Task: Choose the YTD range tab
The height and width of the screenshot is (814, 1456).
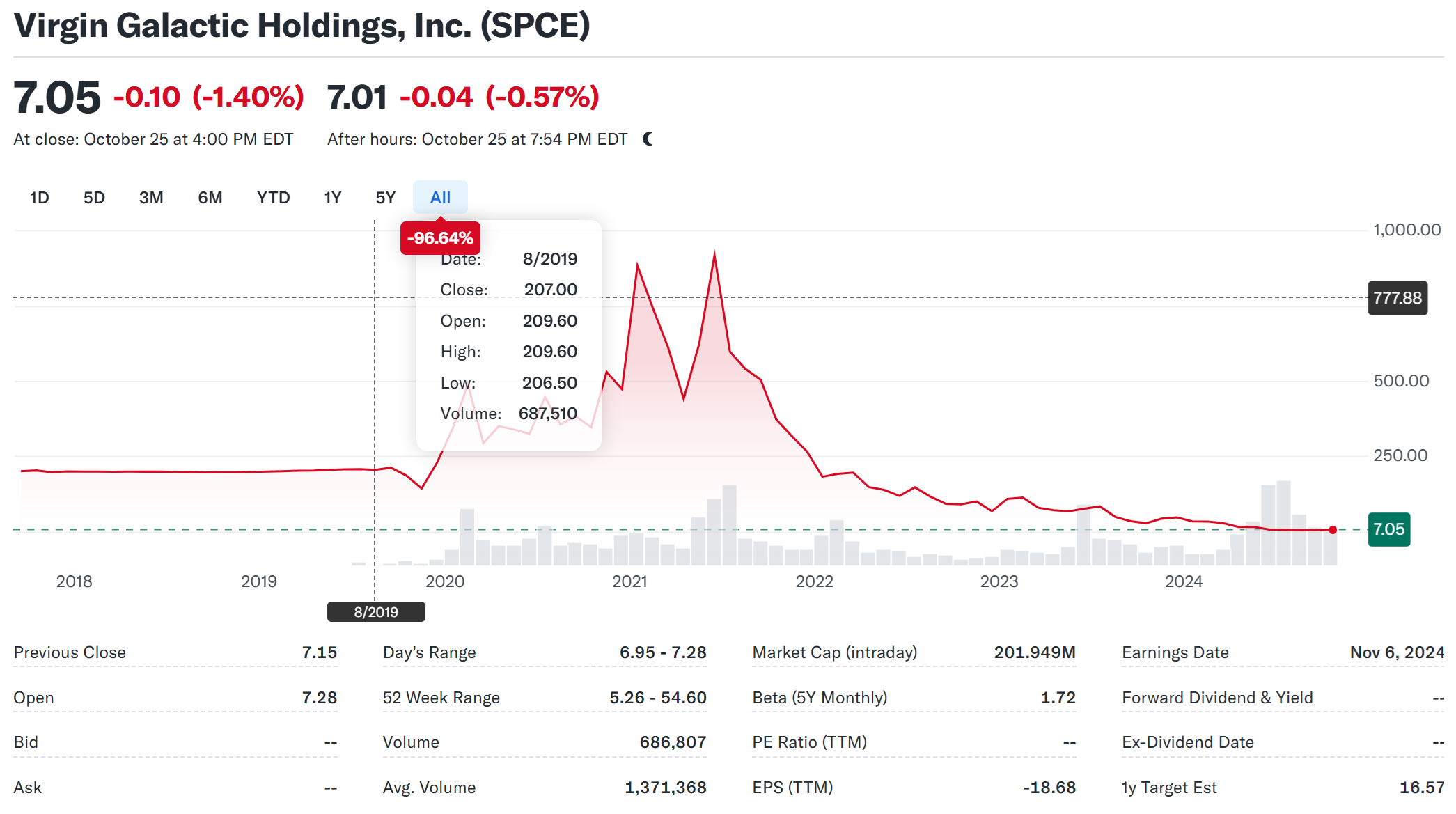Action: 273,198
